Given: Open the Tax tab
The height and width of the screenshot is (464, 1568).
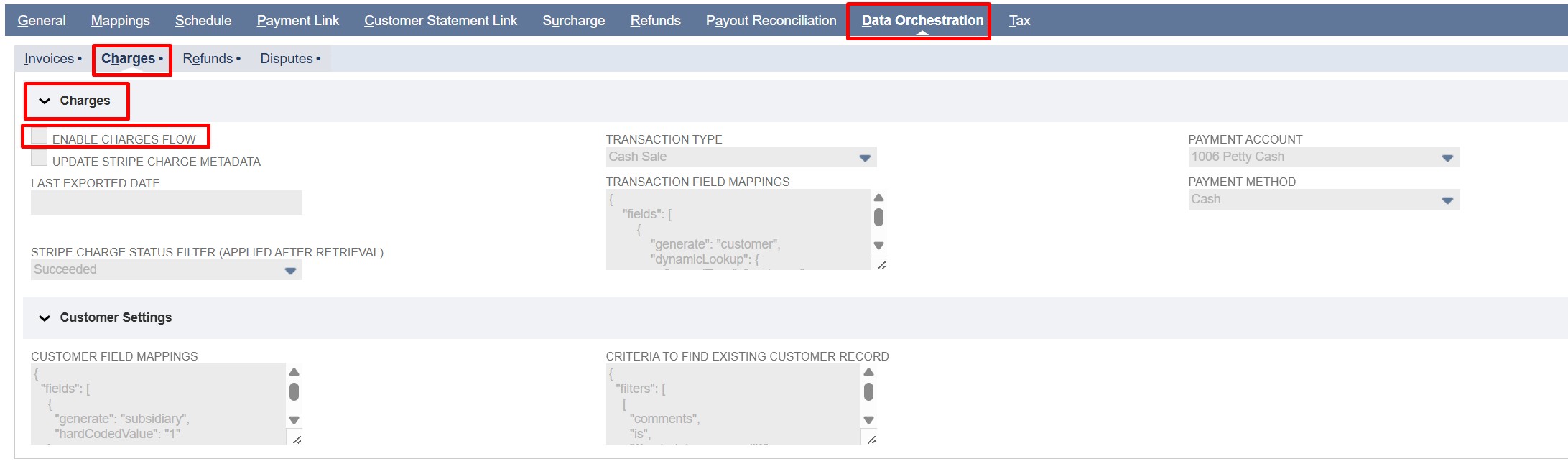Looking at the screenshot, I should tap(1019, 21).
